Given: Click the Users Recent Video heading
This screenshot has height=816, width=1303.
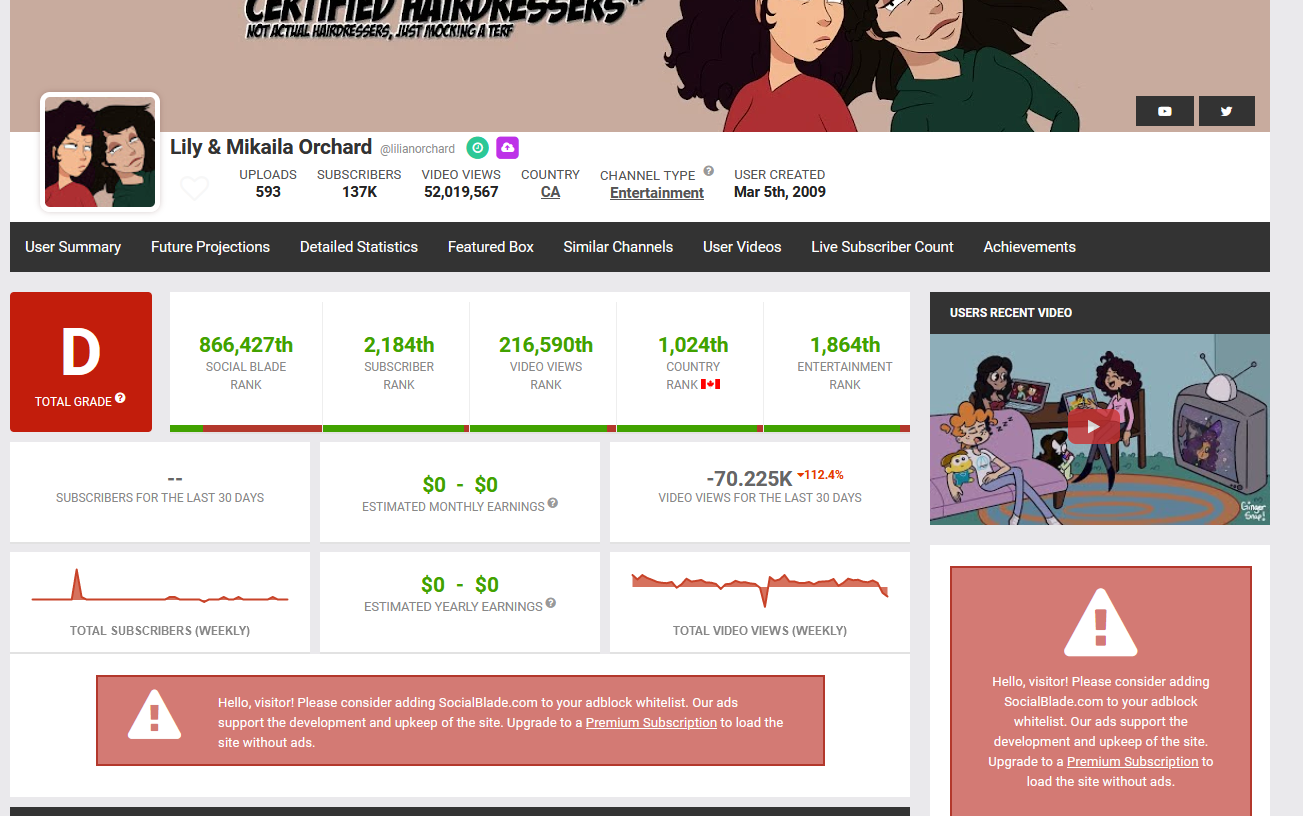Looking at the screenshot, I should tap(1011, 313).
